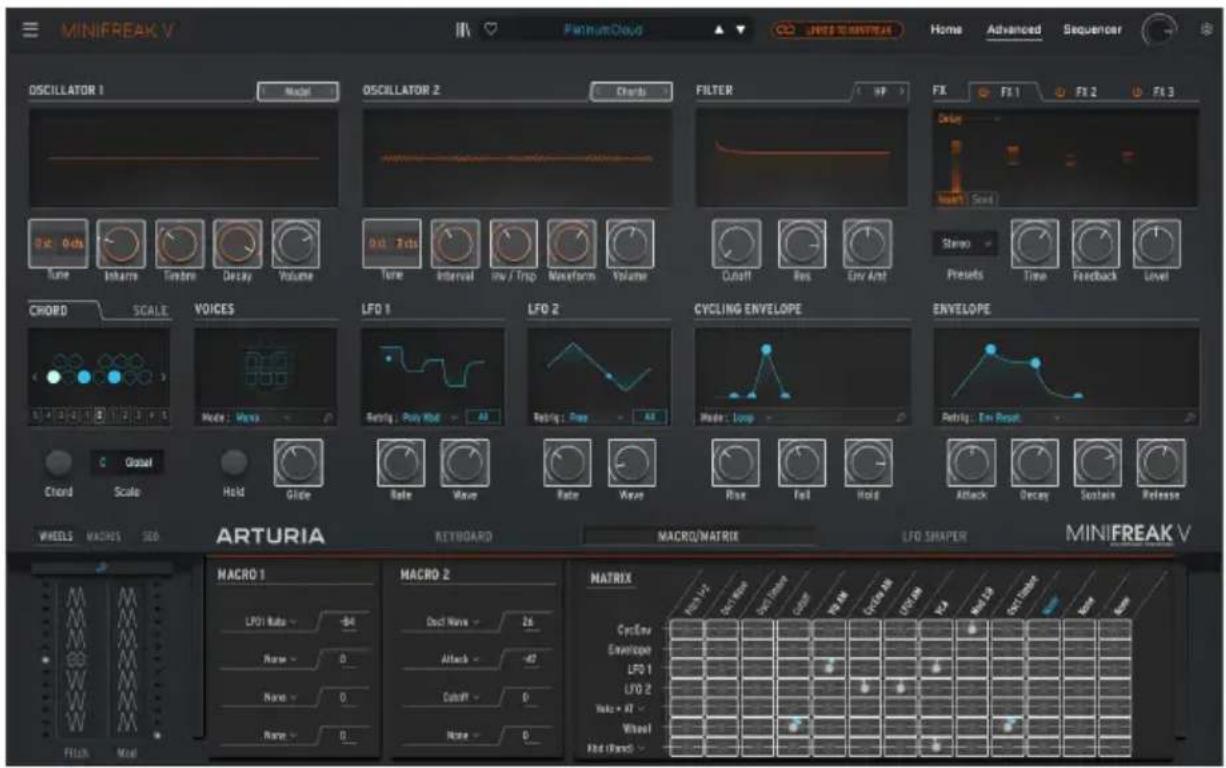The image size is (1226, 768).
Task: Click Macro 2 Osc1 Wave amount 26
Action: 529,622
